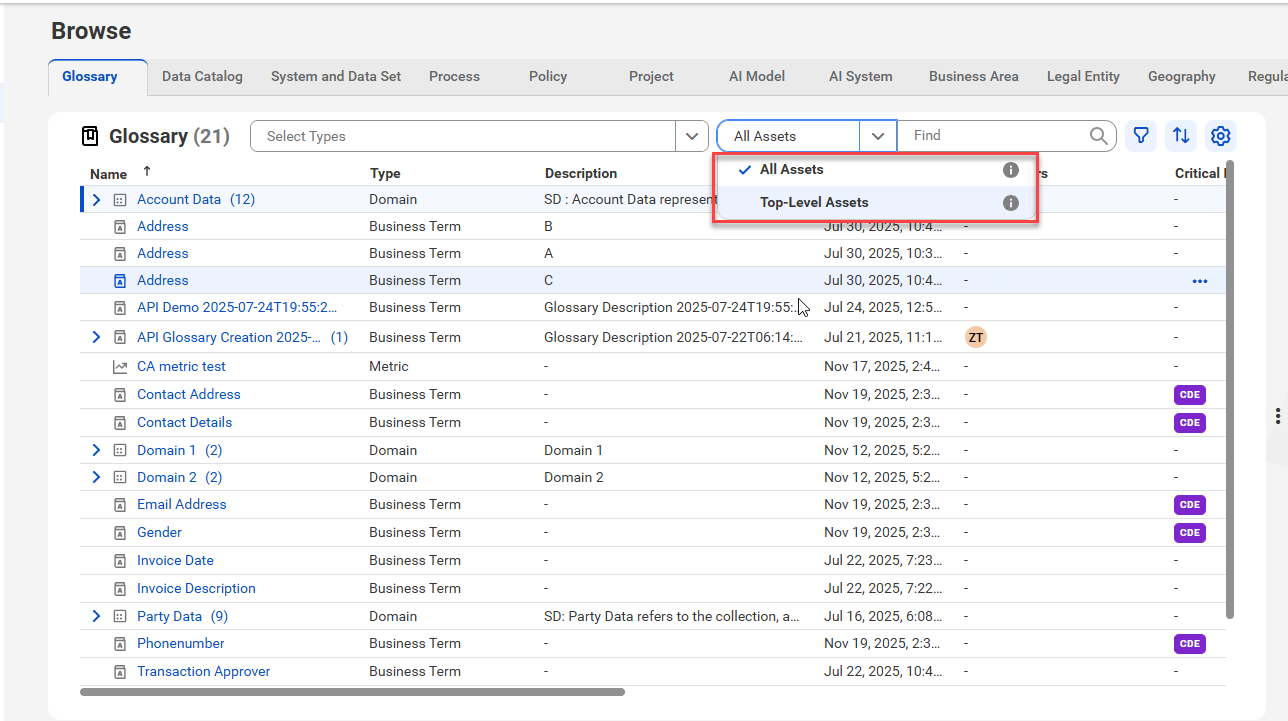Viewport: 1288px width, 721px height.
Task: Click the Name column sort arrow
Action: [147, 172]
